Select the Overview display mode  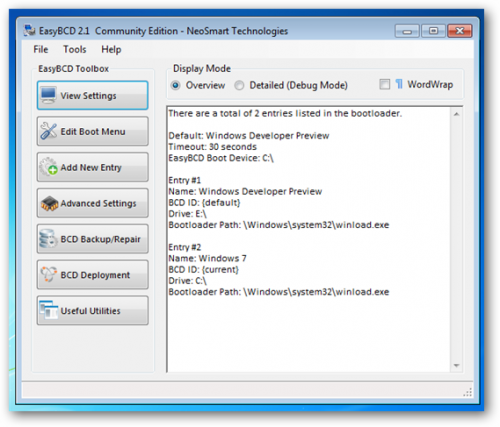tap(175, 85)
